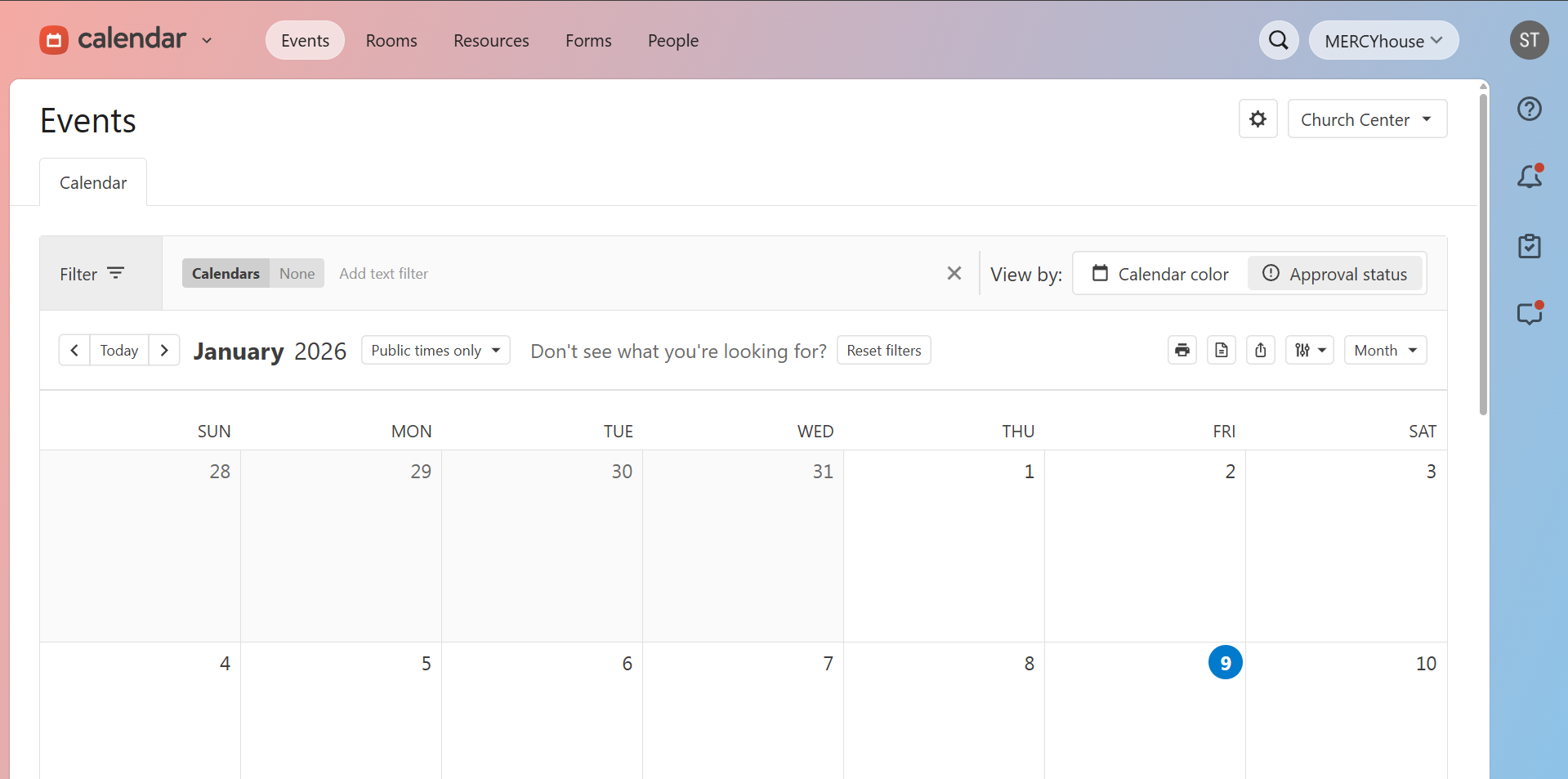Screen dimensions: 1568x779
Task: Click the Reset filters button
Action: (884, 350)
